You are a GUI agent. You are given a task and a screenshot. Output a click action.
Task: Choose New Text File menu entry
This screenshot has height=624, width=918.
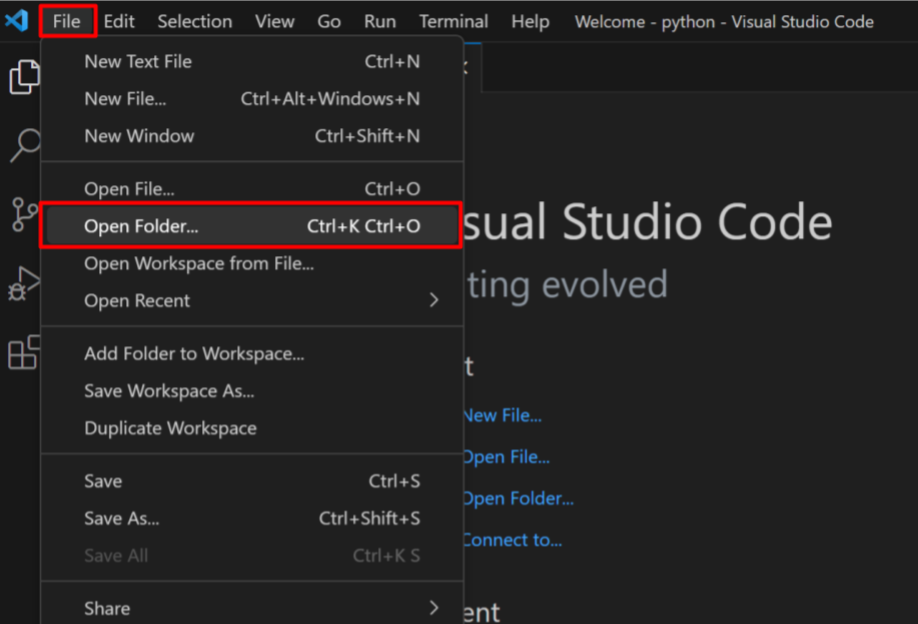click(x=252, y=61)
